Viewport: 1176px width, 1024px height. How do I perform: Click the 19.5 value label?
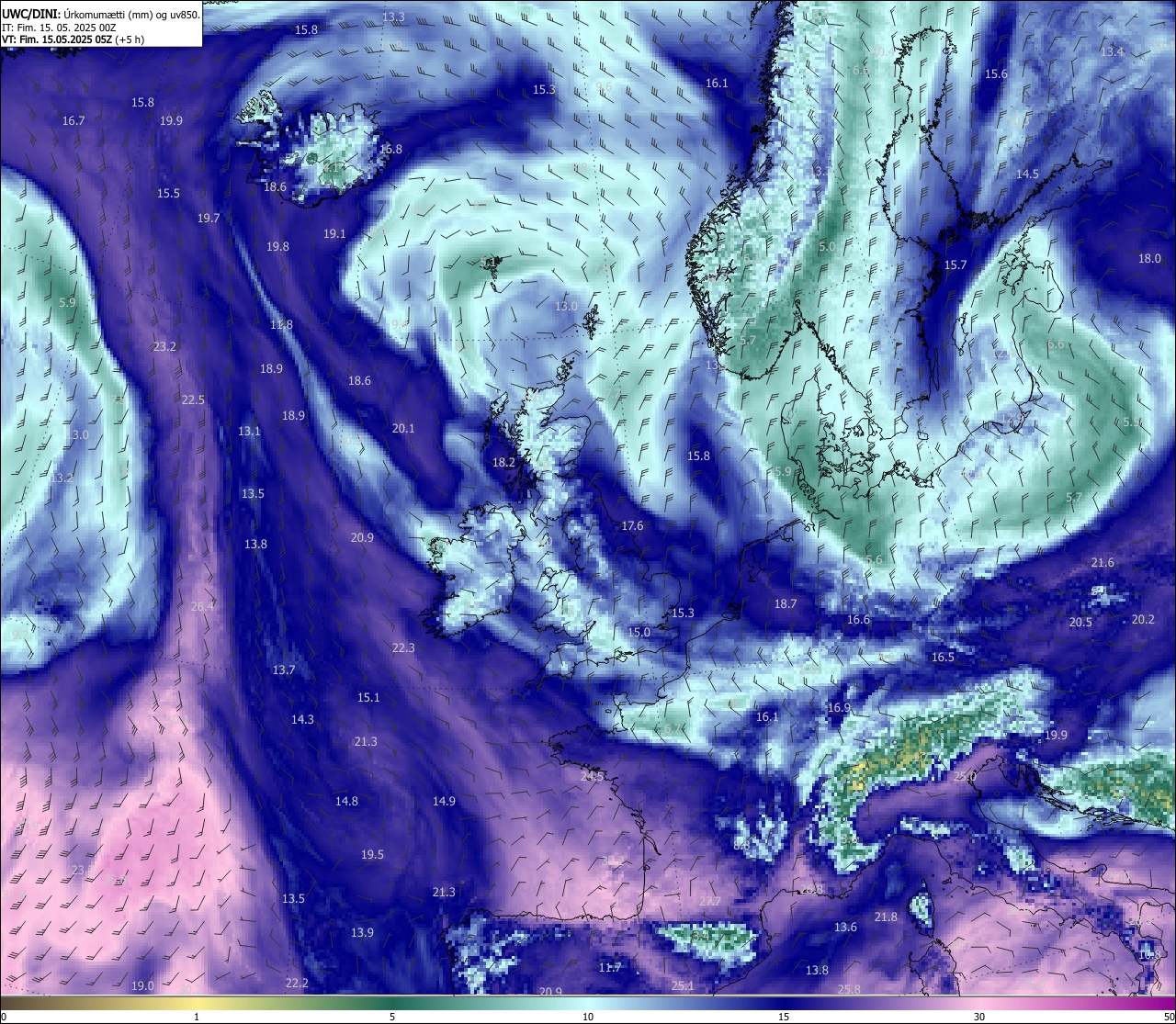click(372, 855)
